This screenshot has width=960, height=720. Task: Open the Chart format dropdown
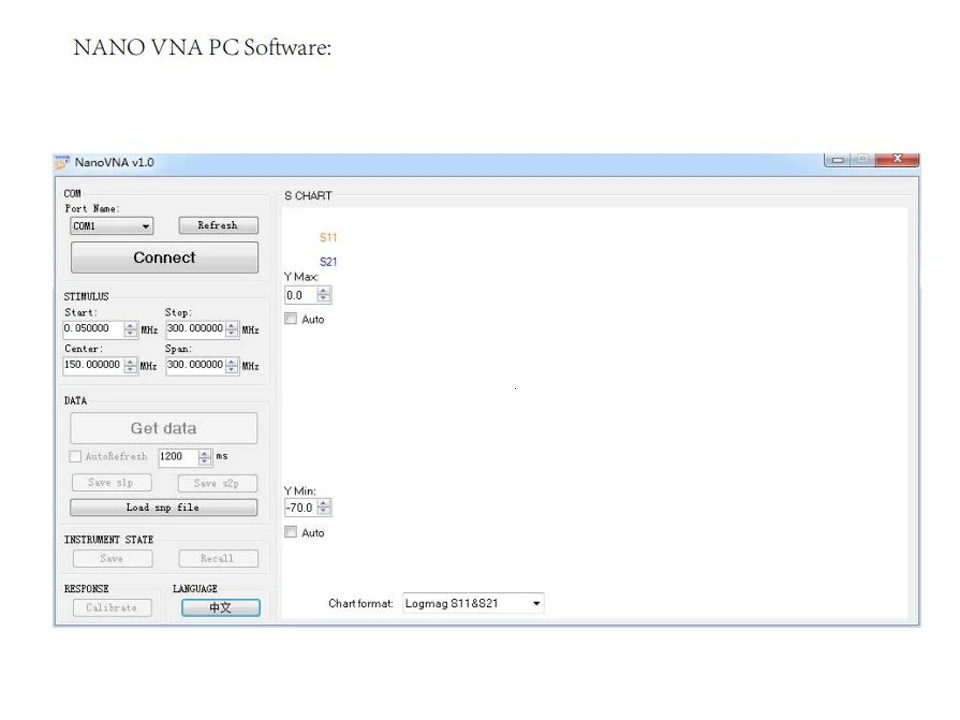(x=473, y=604)
